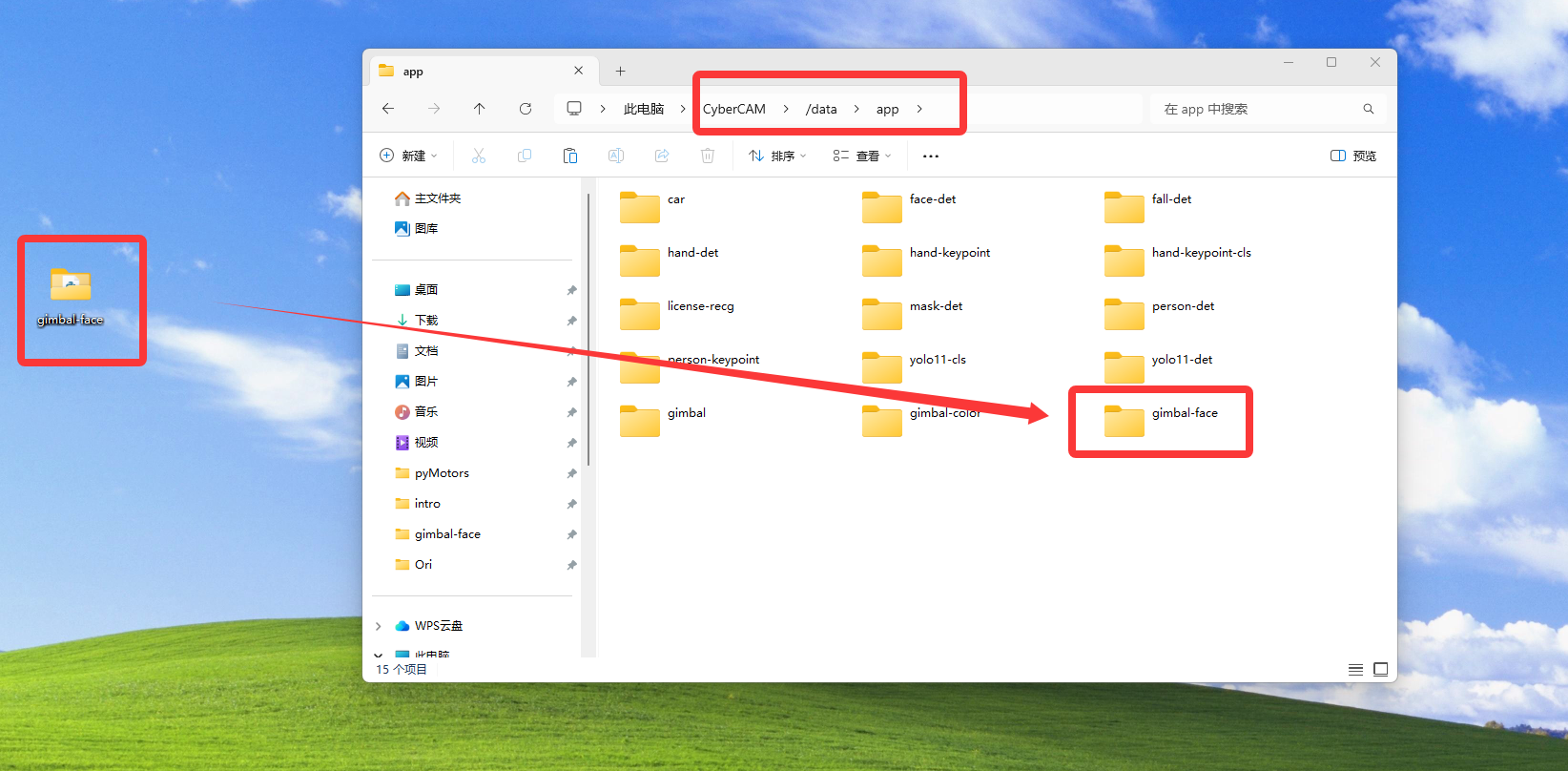Open gimbal-face in the sidebar quick access

[438, 534]
